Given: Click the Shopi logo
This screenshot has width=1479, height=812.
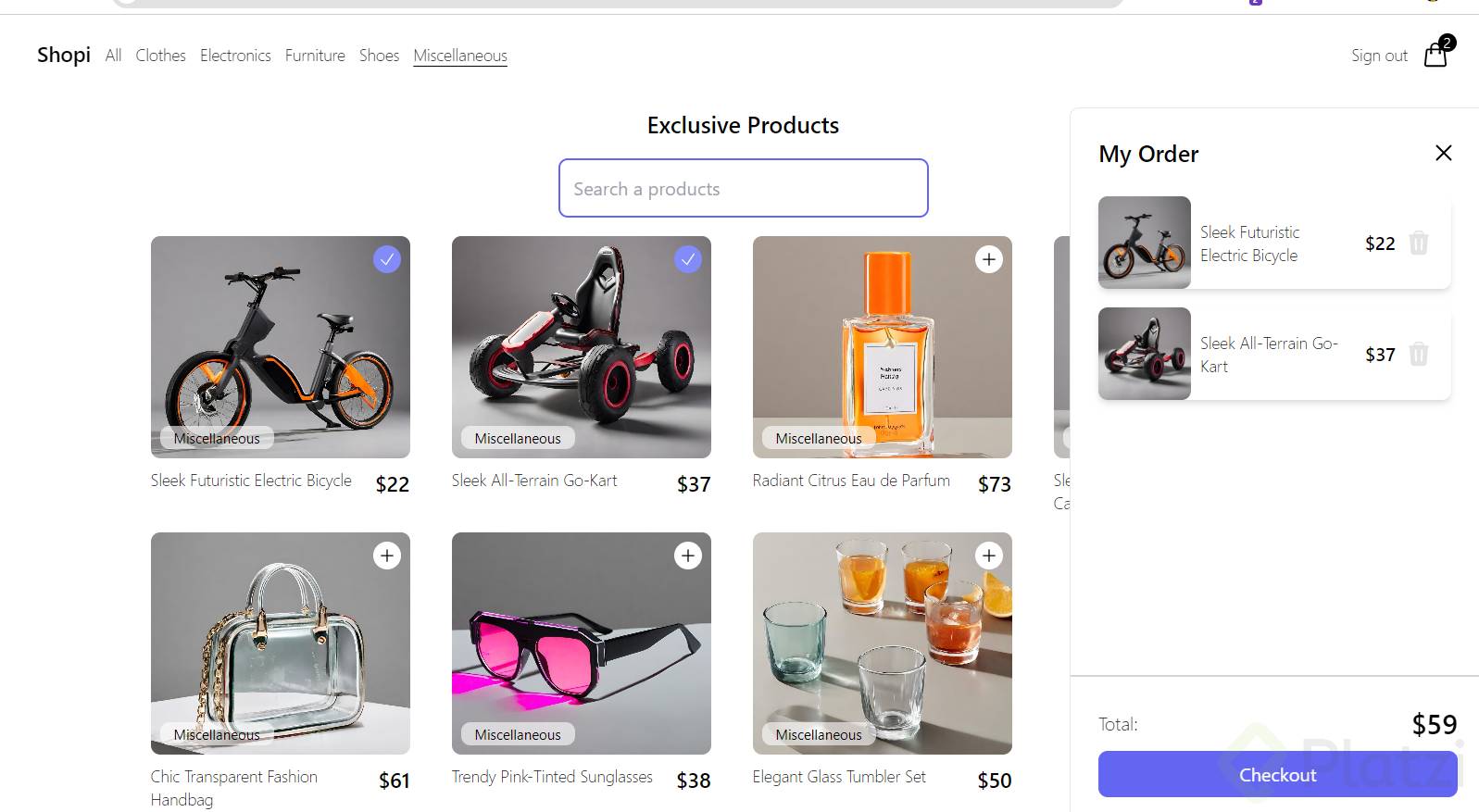Looking at the screenshot, I should point(63,56).
